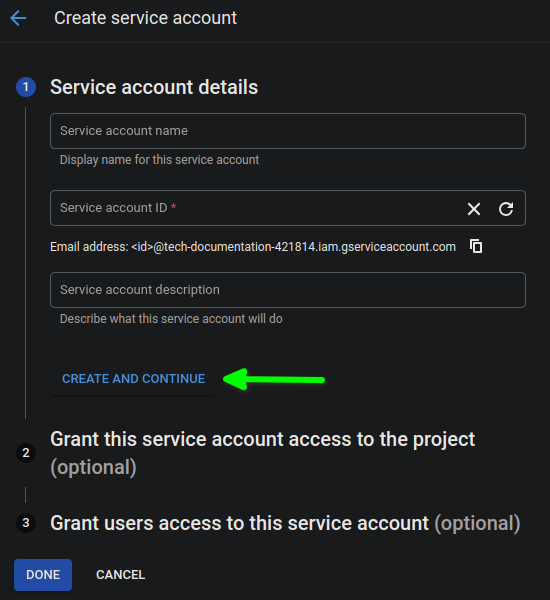Screen dimensions: 550x600
Task: Click the Display name for this service account hint
Action: coord(159,160)
